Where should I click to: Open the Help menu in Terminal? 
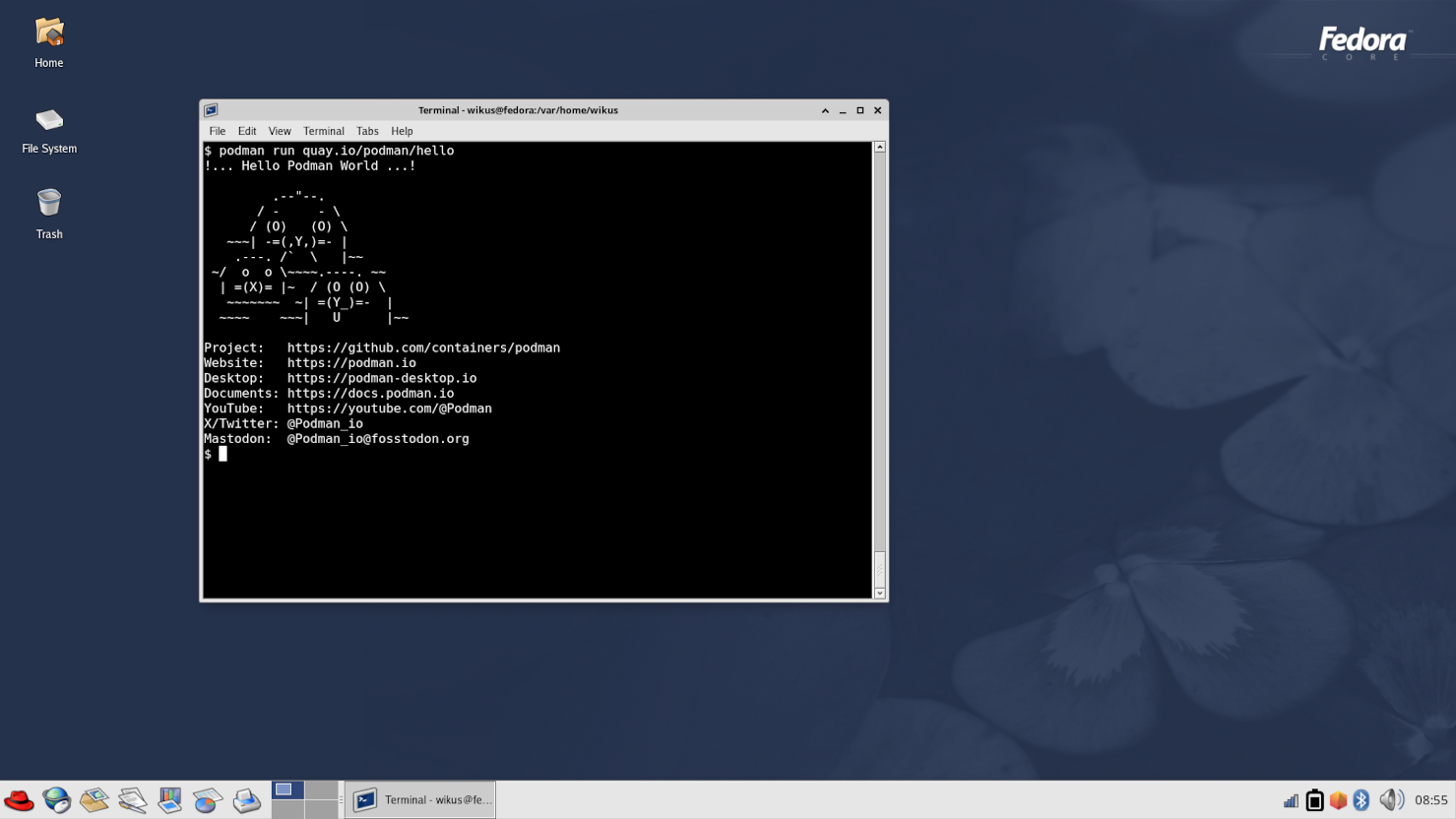tap(402, 131)
